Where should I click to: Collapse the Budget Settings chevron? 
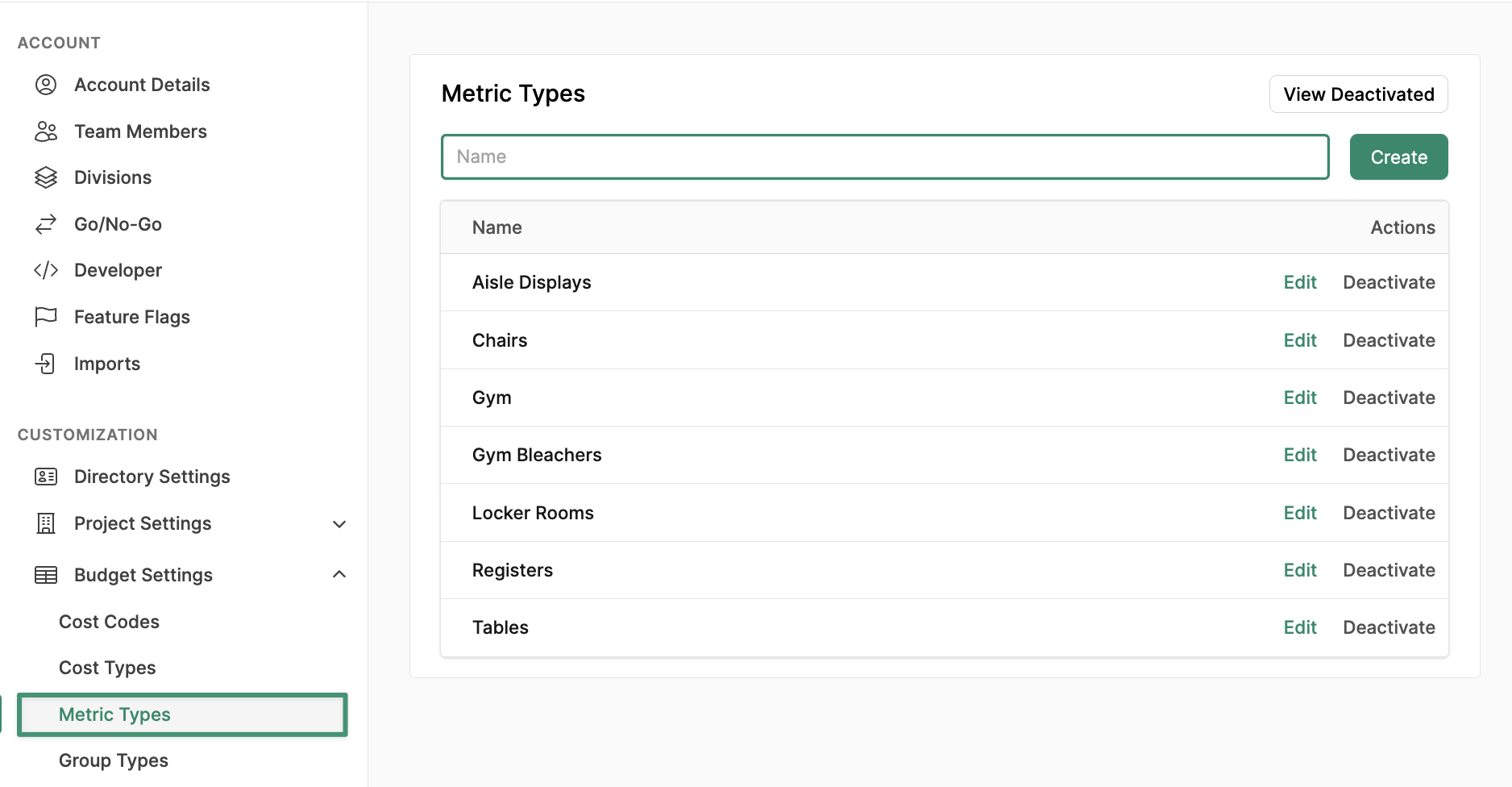(339, 574)
